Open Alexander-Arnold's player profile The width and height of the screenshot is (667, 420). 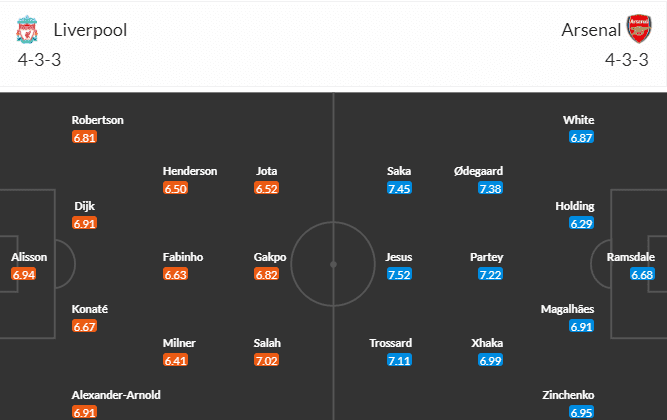(x=116, y=394)
